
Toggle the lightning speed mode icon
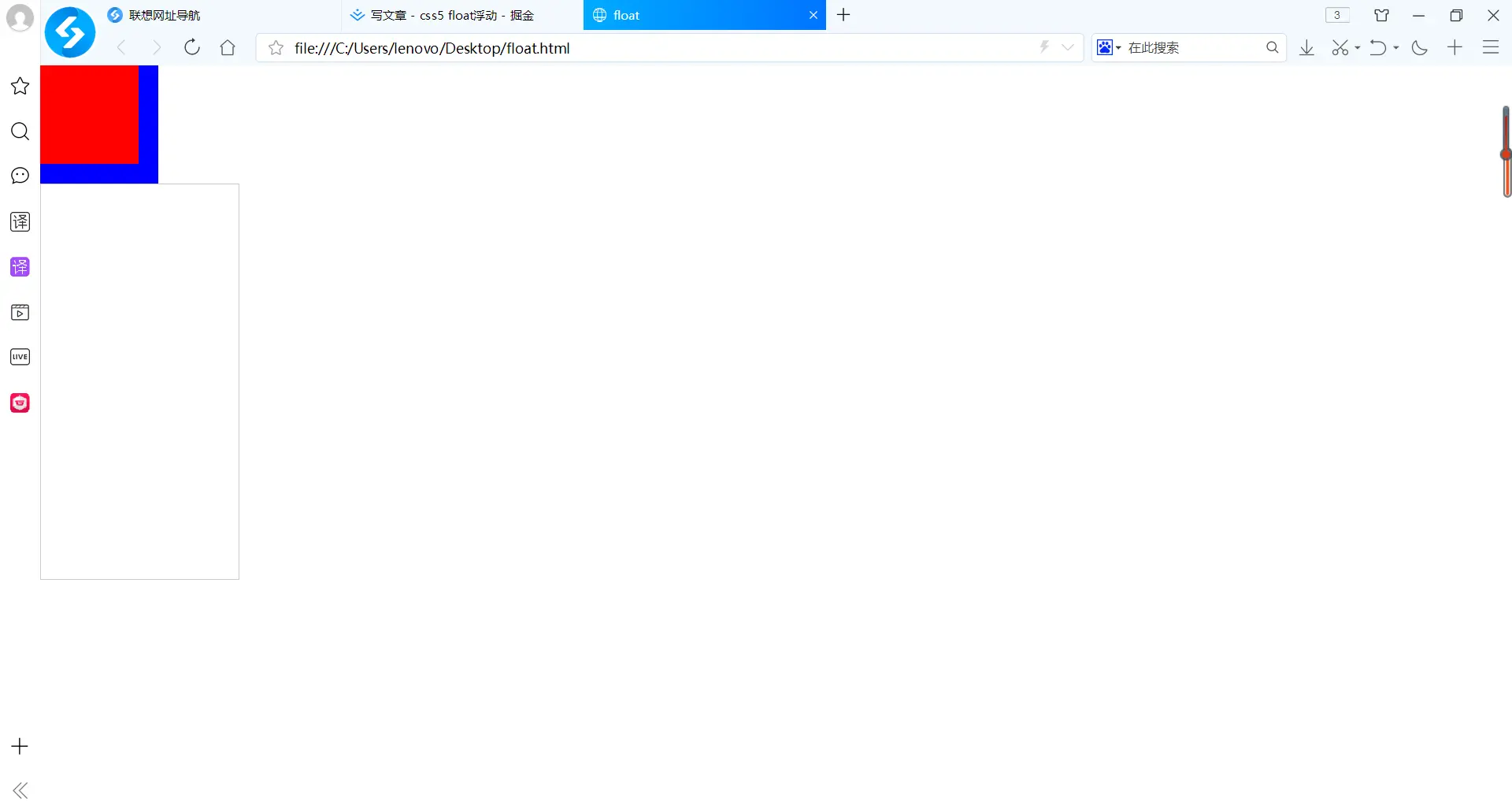(x=1044, y=47)
